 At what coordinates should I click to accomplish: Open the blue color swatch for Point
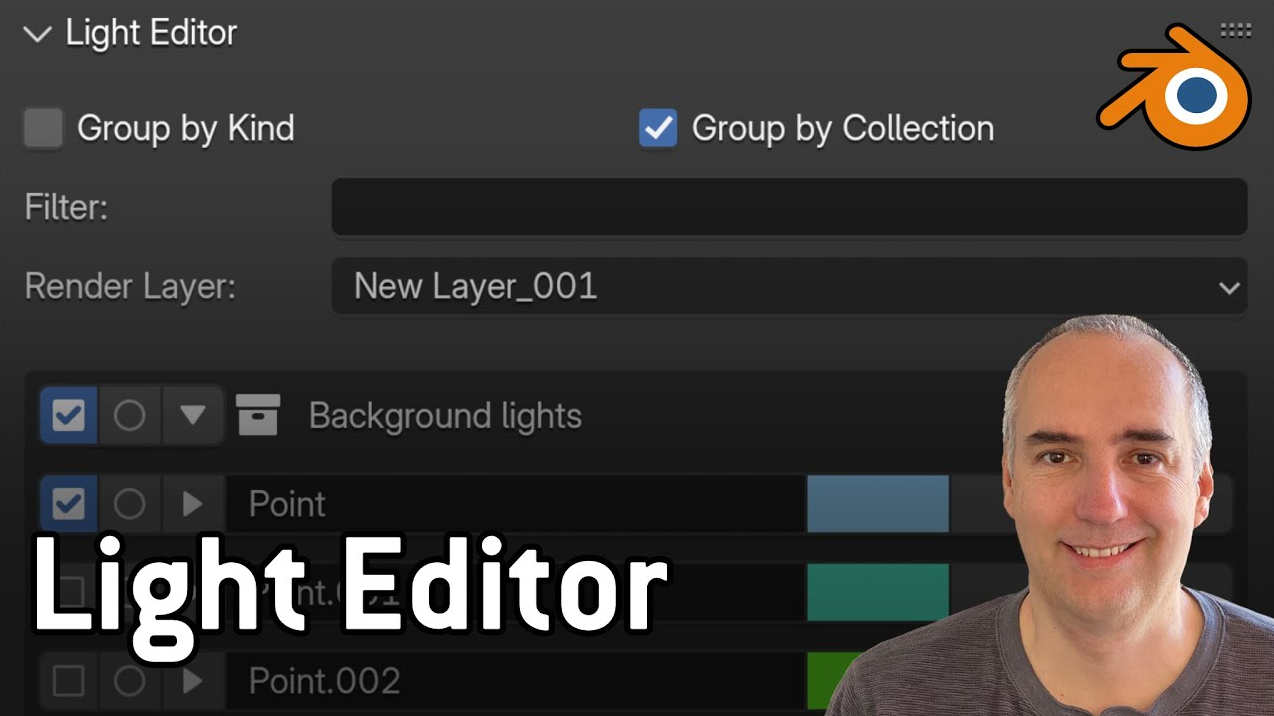point(878,504)
